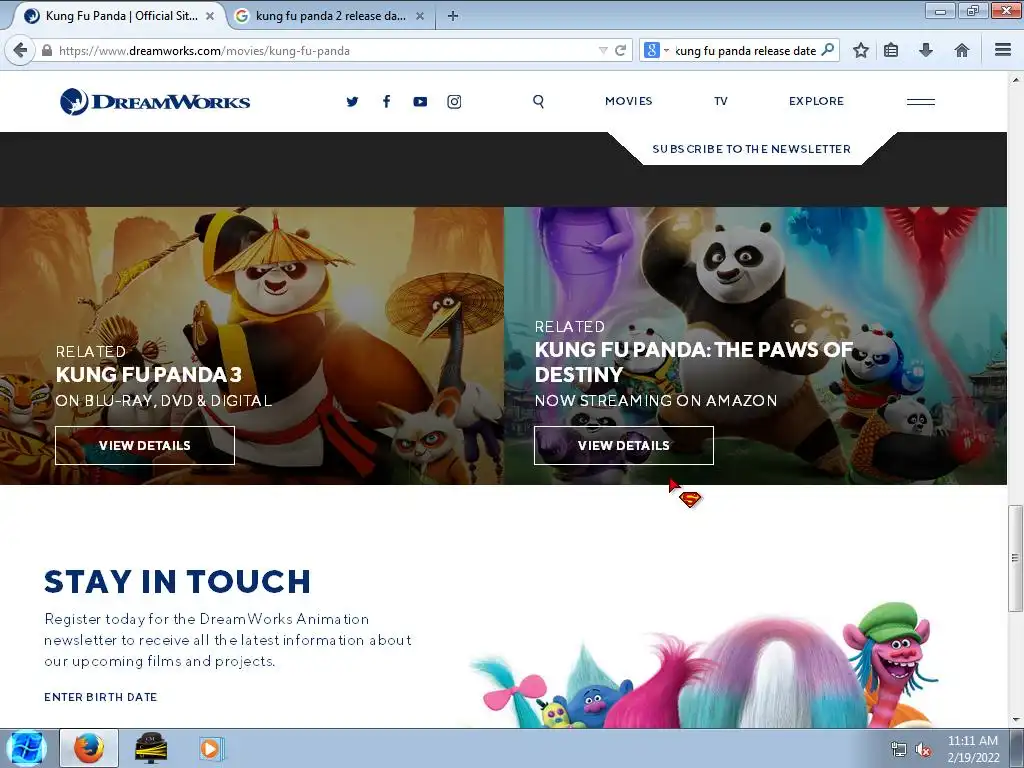Click the KUNG FU PANDA 3 title
Image resolution: width=1024 pixels, height=768 pixels.
coord(149,374)
